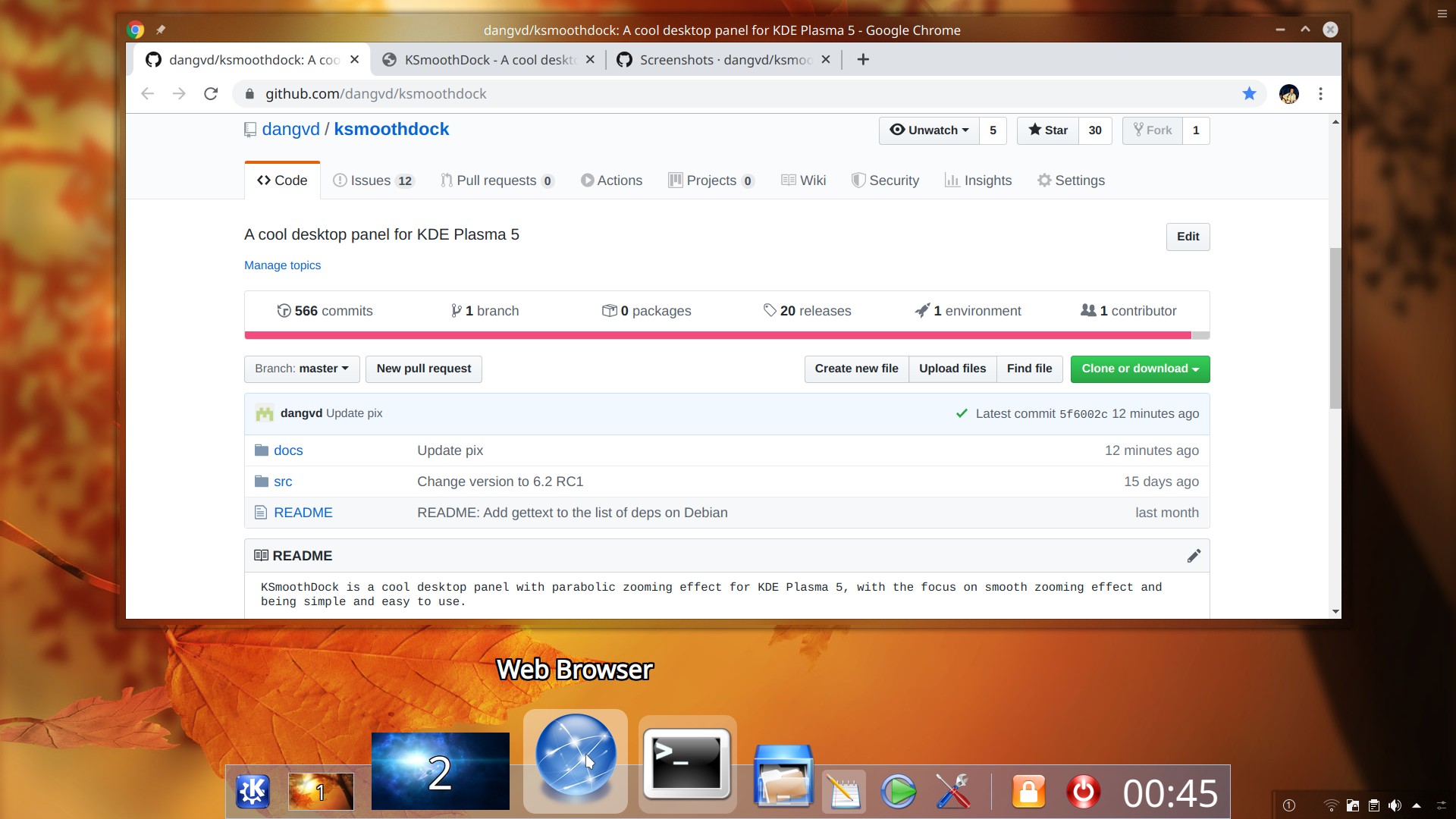This screenshot has height=819, width=1456.
Task: Switch to virtual desktop 1 thumbnail
Action: pyautogui.click(x=321, y=792)
